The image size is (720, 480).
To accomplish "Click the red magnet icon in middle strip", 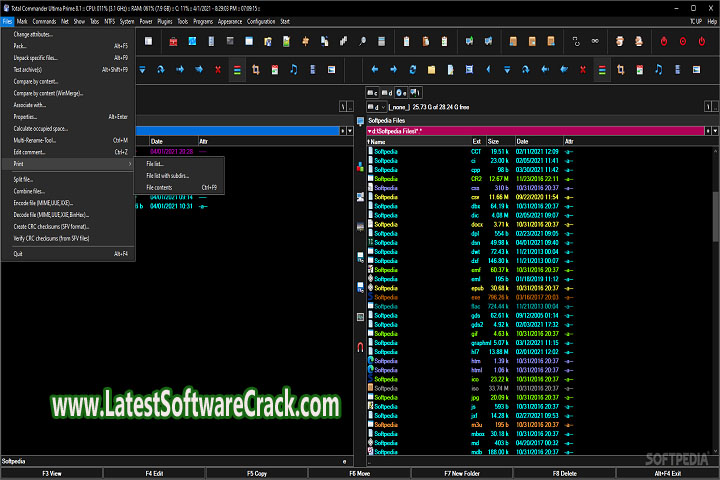I will pyautogui.click(x=360, y=347).
